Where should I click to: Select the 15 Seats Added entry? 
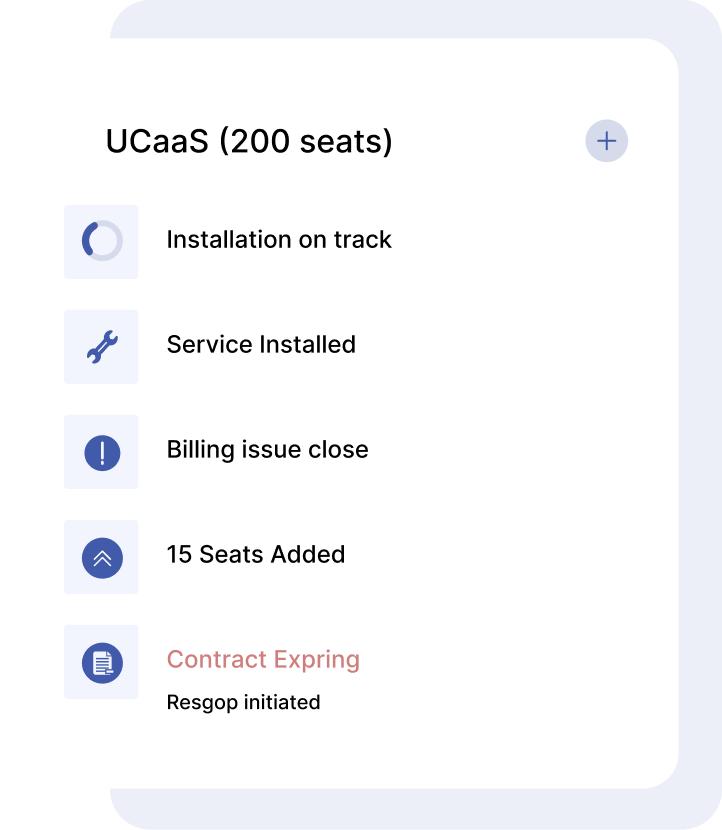coord(255,555)
